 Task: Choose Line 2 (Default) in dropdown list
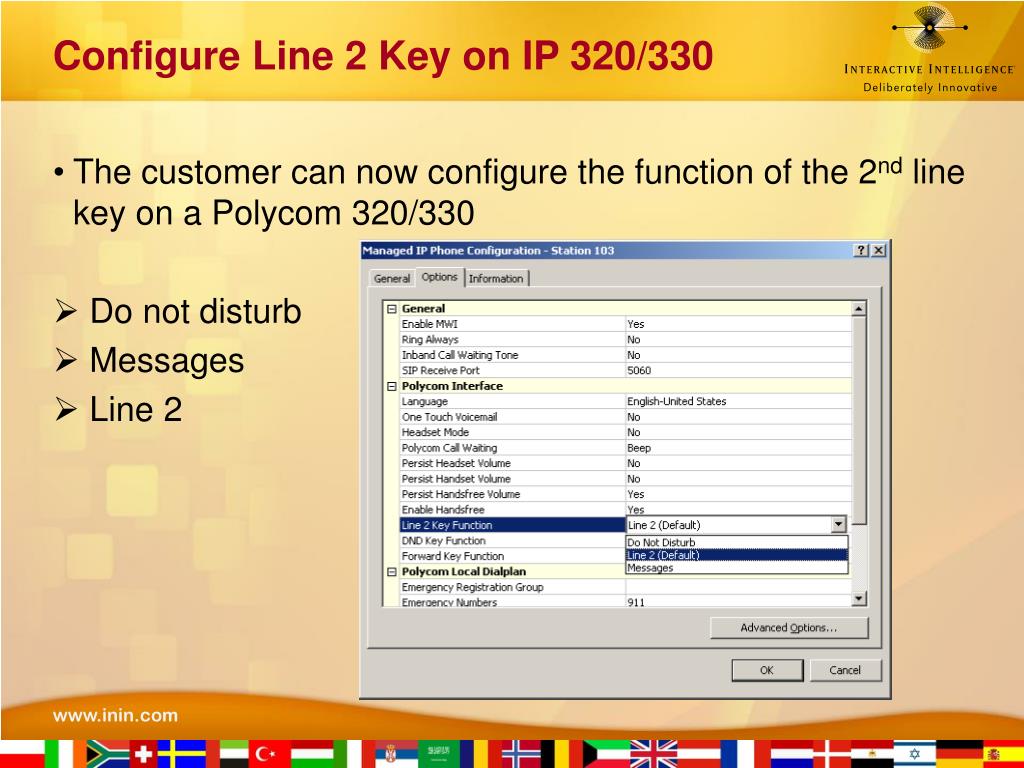pos(737,555)
